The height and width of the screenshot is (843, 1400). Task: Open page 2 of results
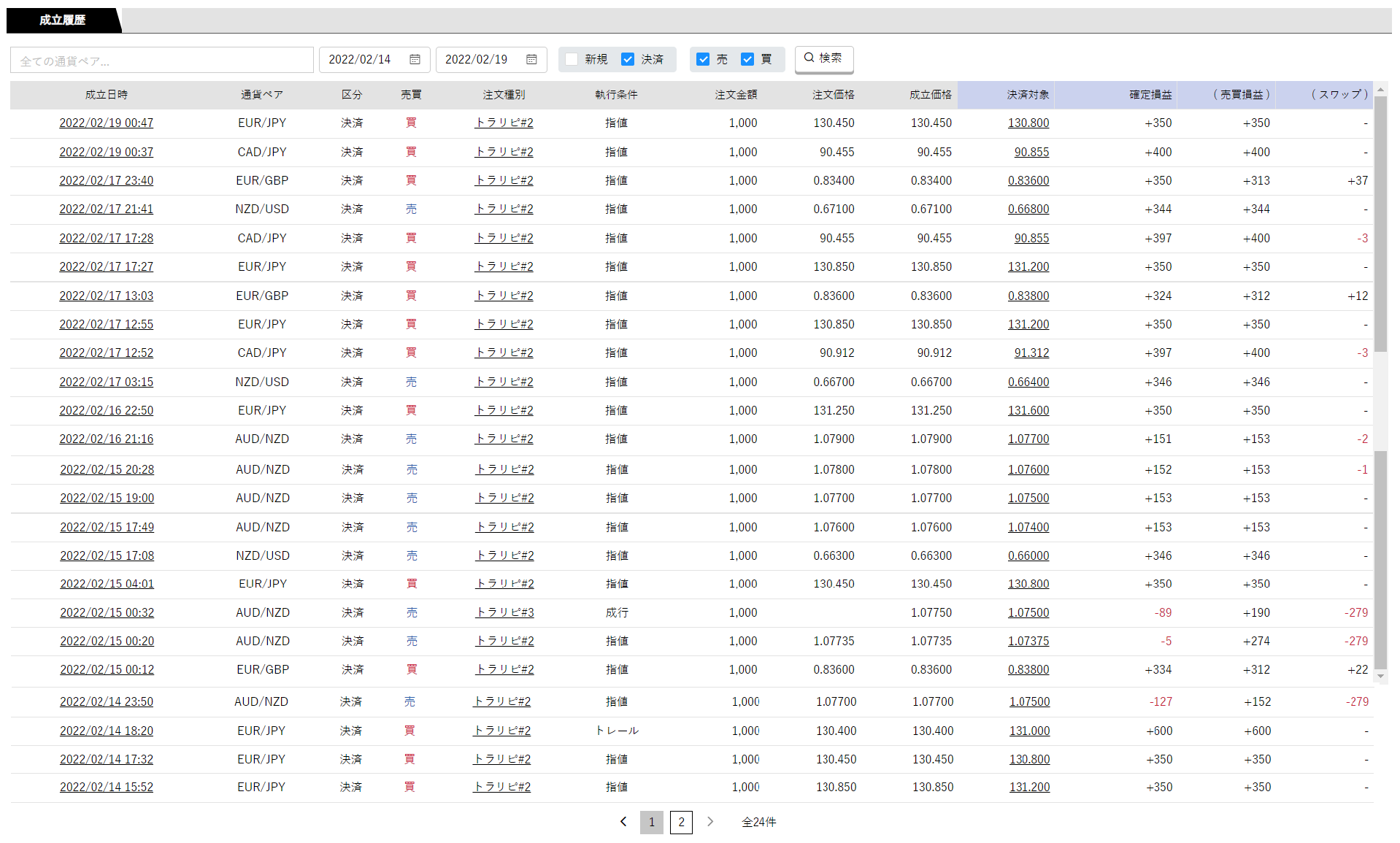click(x=681, y=822)
